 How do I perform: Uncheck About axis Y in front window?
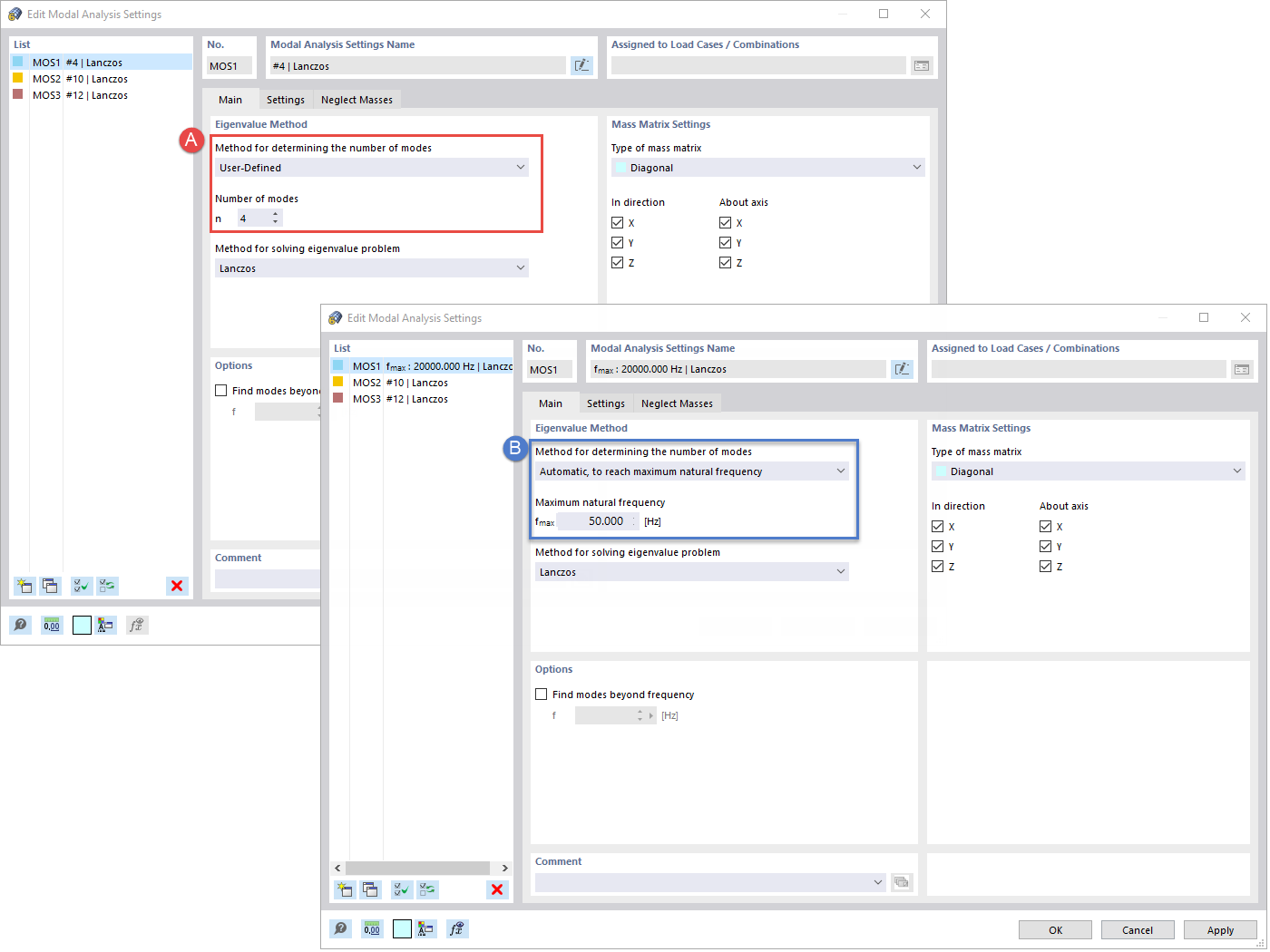[x=1046, y=547]
